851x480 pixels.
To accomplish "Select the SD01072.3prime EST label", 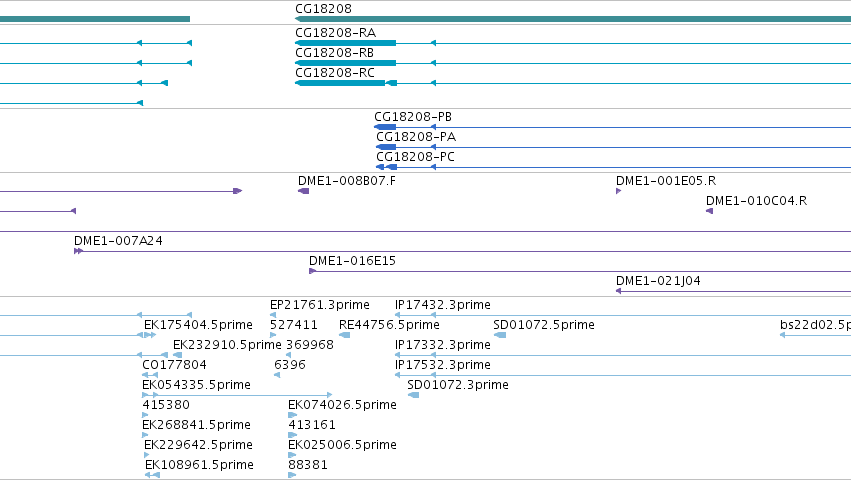I will (458, 385).
